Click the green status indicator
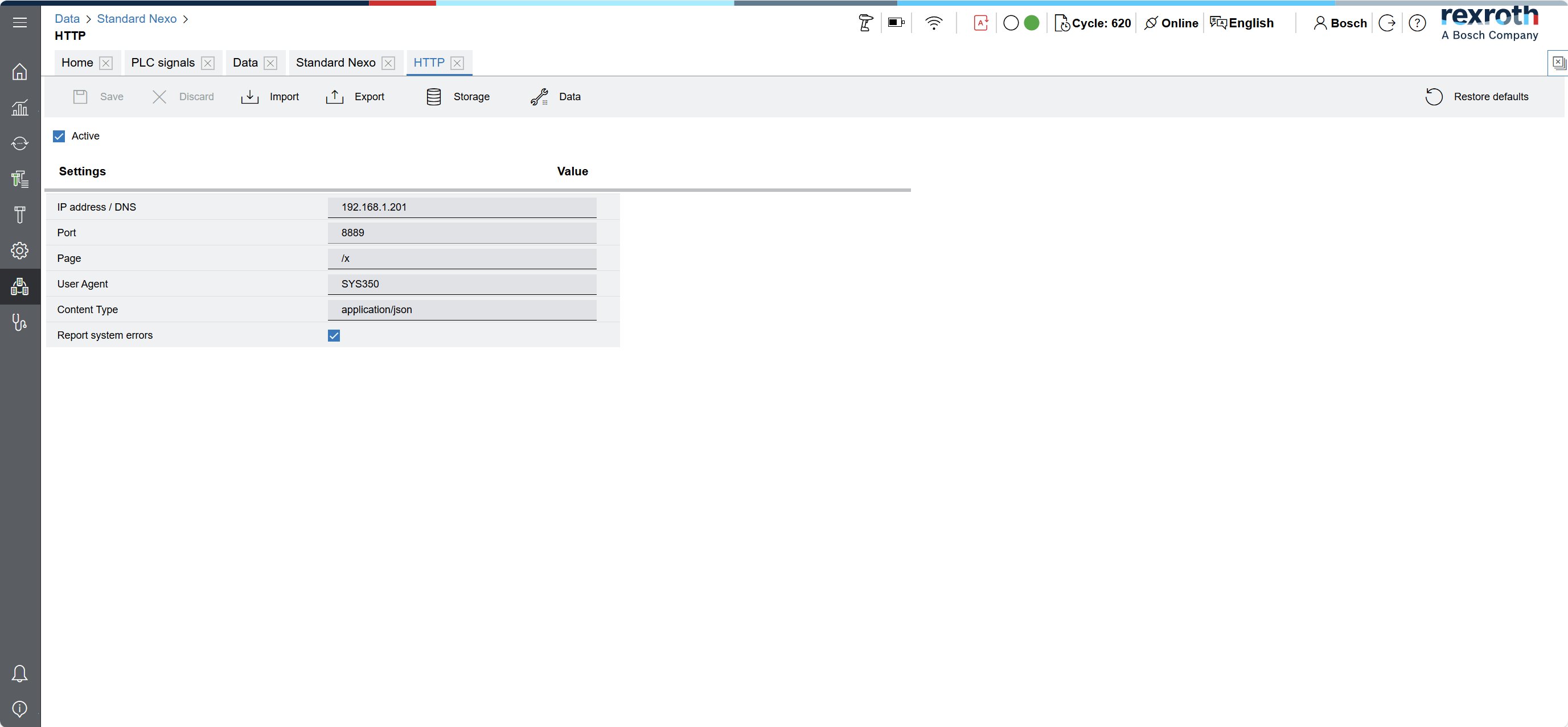1568x727 pixels. click(1032, 23)
